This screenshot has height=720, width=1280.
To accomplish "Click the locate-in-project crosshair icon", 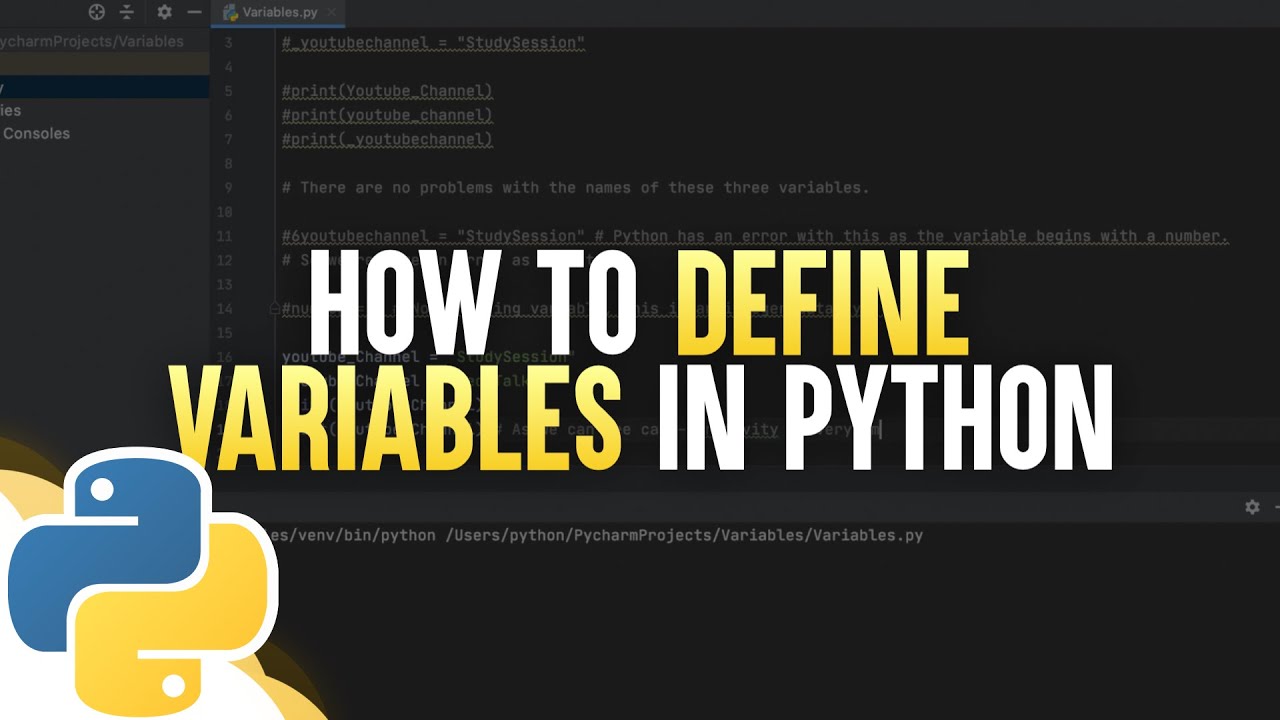I will tap(96, 12).
